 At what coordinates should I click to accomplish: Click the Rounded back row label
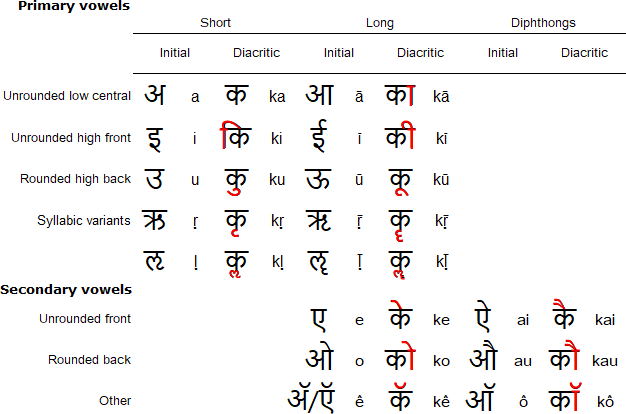coord(89,360)
